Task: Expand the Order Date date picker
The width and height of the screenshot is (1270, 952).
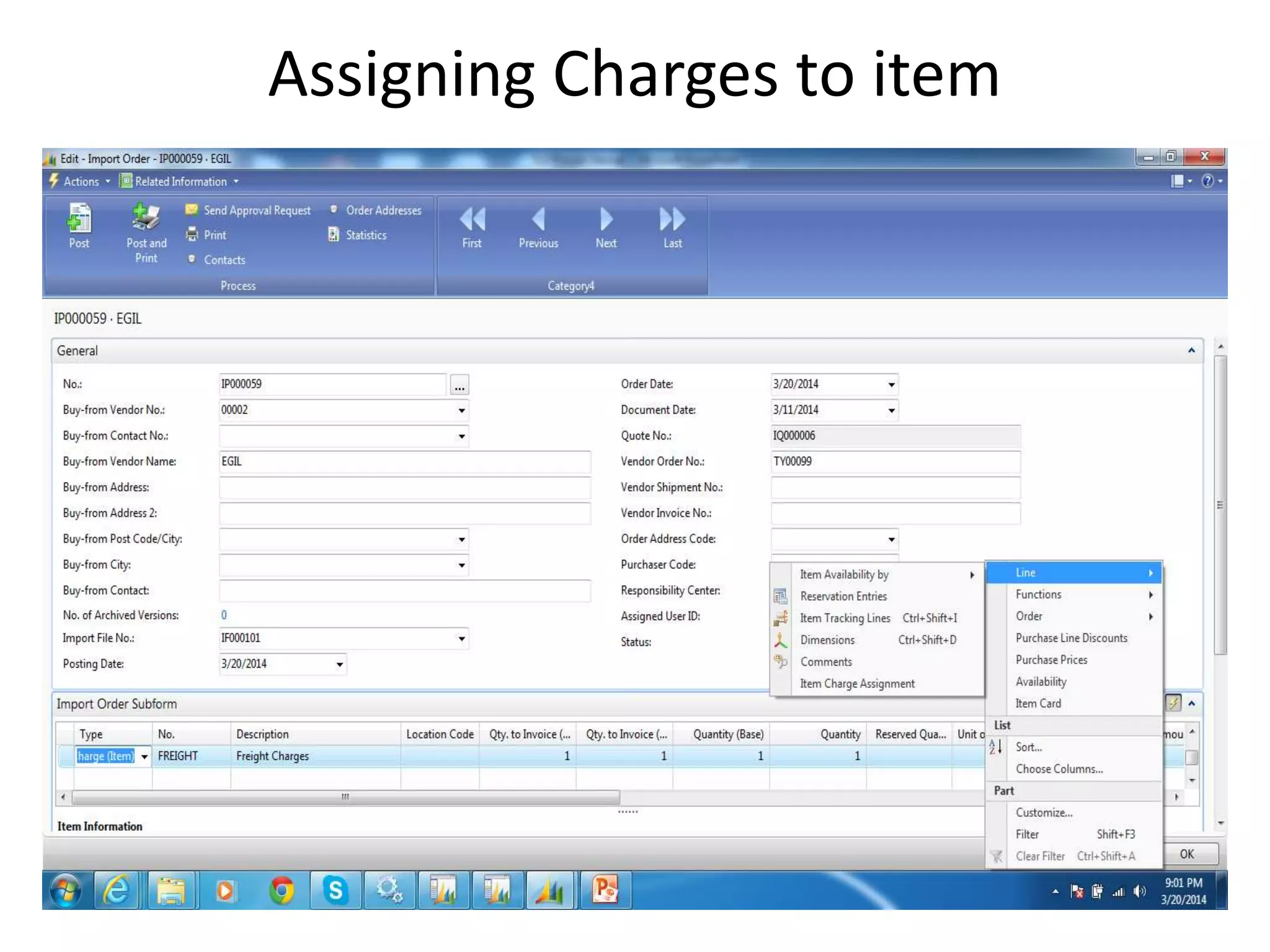Action: (x=891, y=384)
